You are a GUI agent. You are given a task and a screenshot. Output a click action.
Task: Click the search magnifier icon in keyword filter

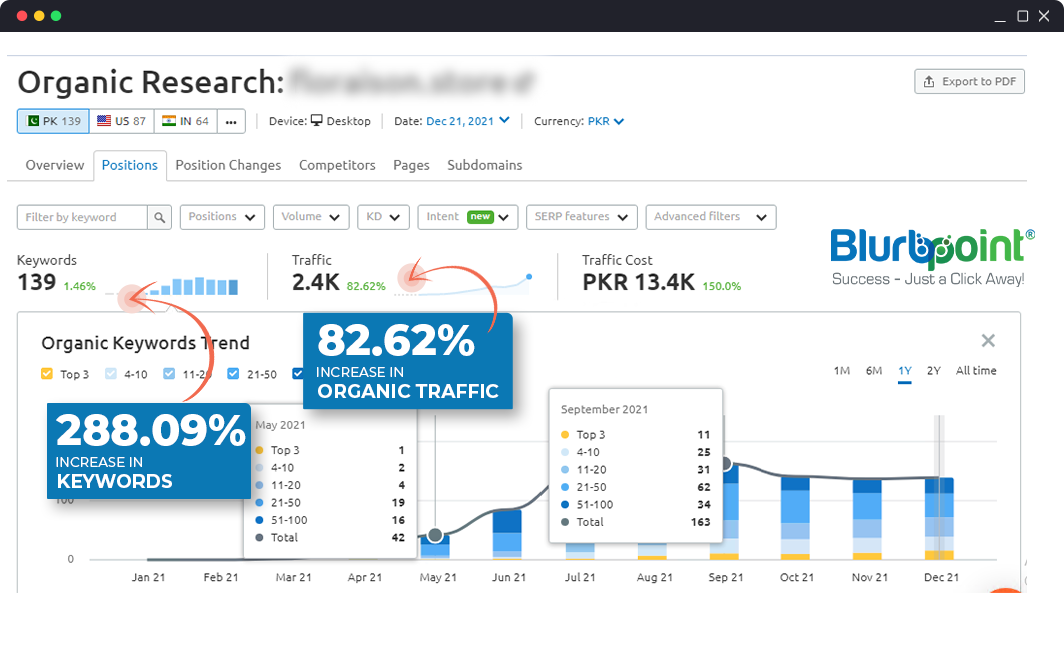(x=160, y=217)
